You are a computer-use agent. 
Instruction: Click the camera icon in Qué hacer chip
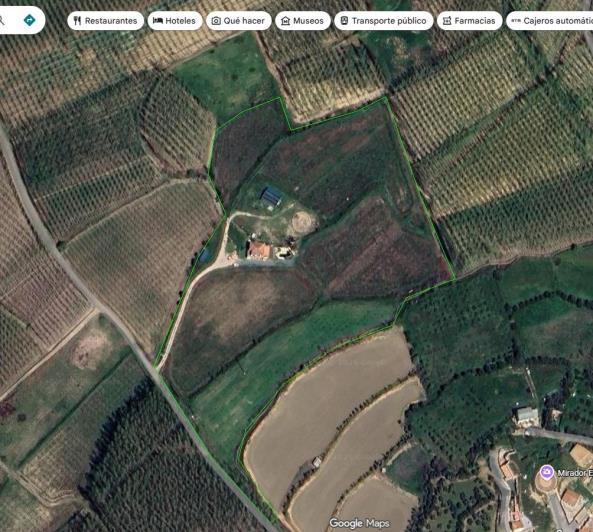(x=216, y=21)
